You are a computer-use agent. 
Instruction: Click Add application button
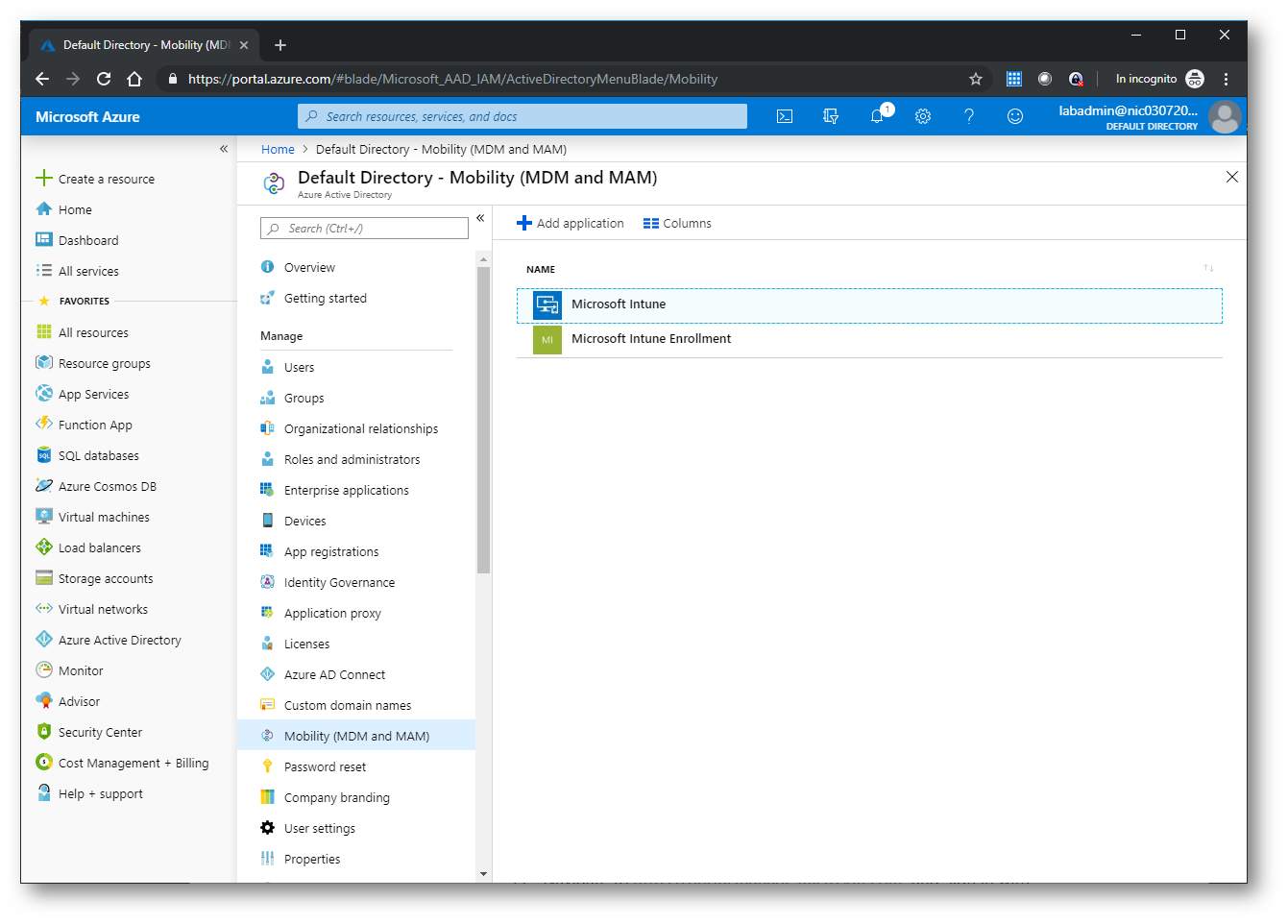pos(571,223)
